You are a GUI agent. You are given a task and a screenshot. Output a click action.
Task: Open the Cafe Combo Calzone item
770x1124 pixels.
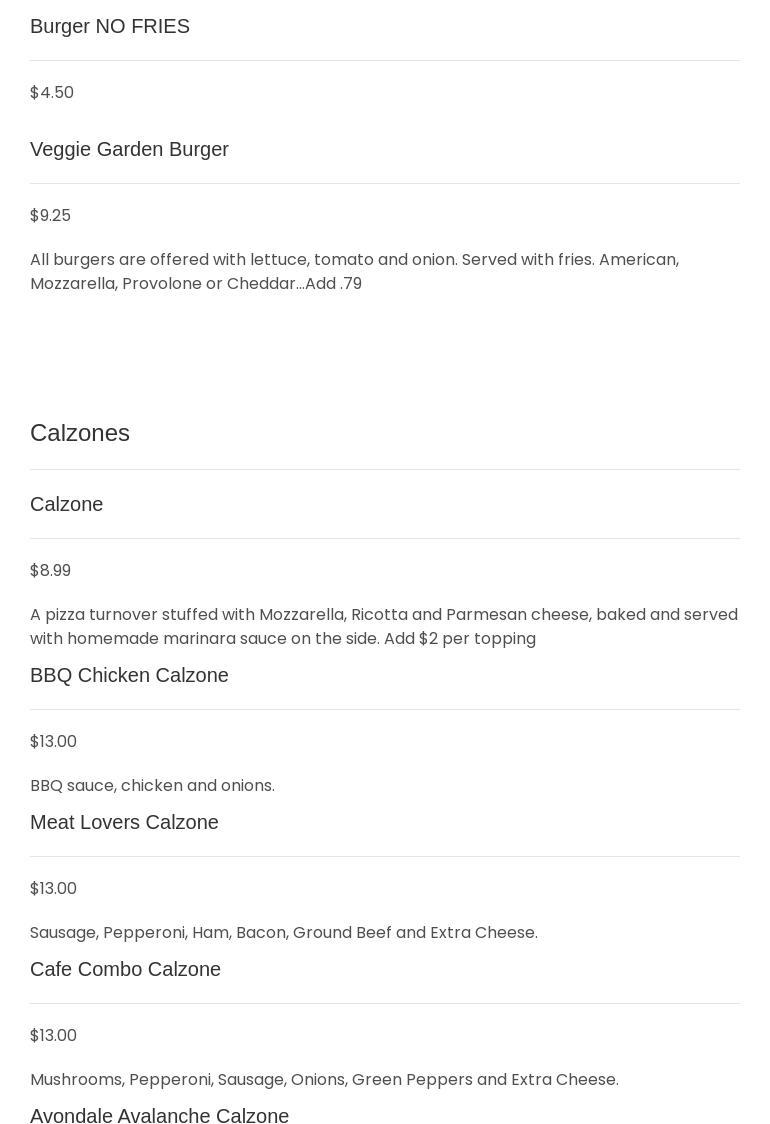point(125,969)
